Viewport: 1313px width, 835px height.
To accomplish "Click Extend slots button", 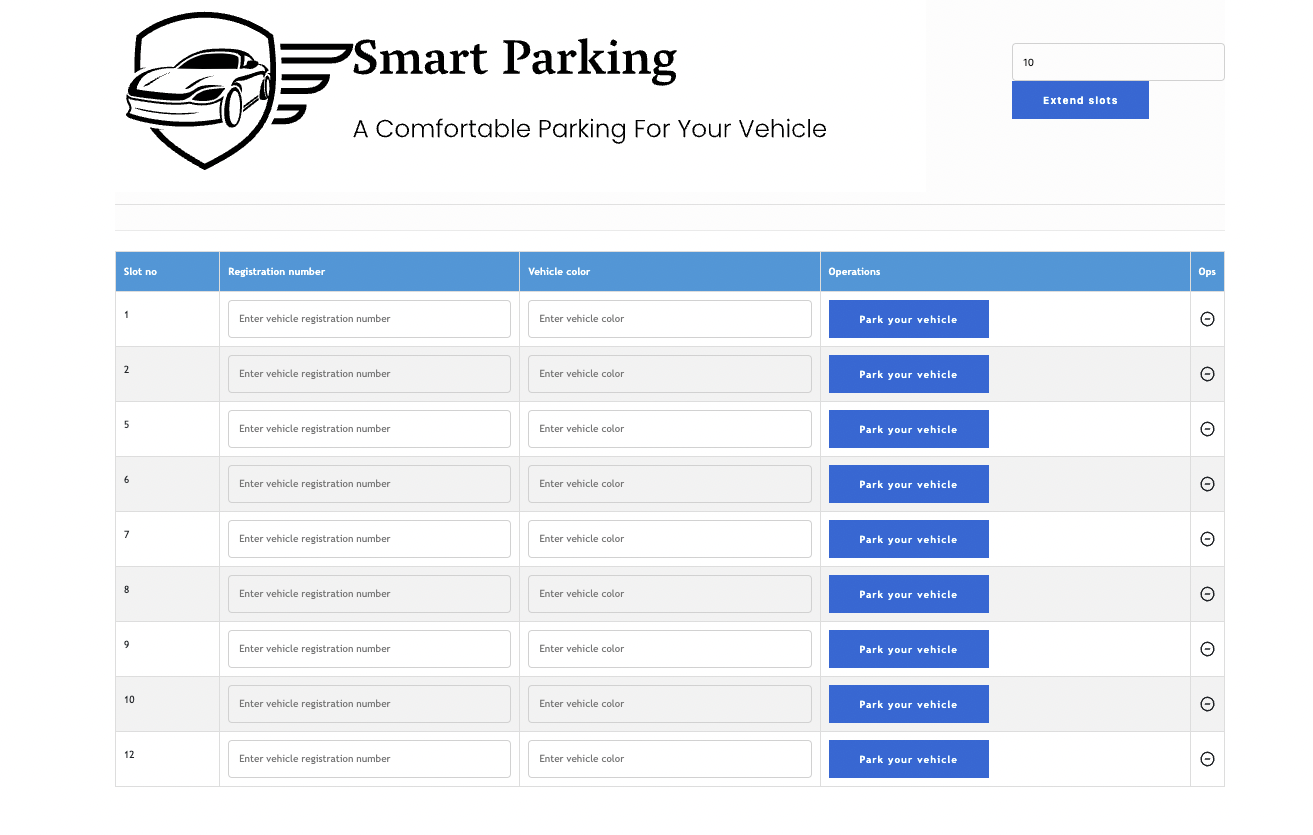I will click(1080, 100).
